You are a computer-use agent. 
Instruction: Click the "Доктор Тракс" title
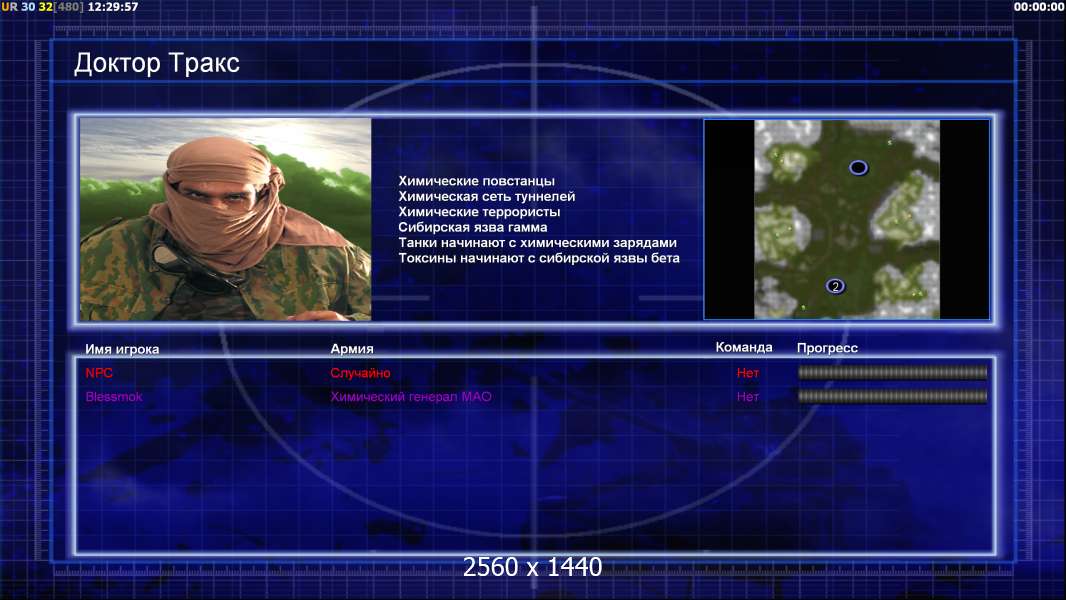coord(157,63)
